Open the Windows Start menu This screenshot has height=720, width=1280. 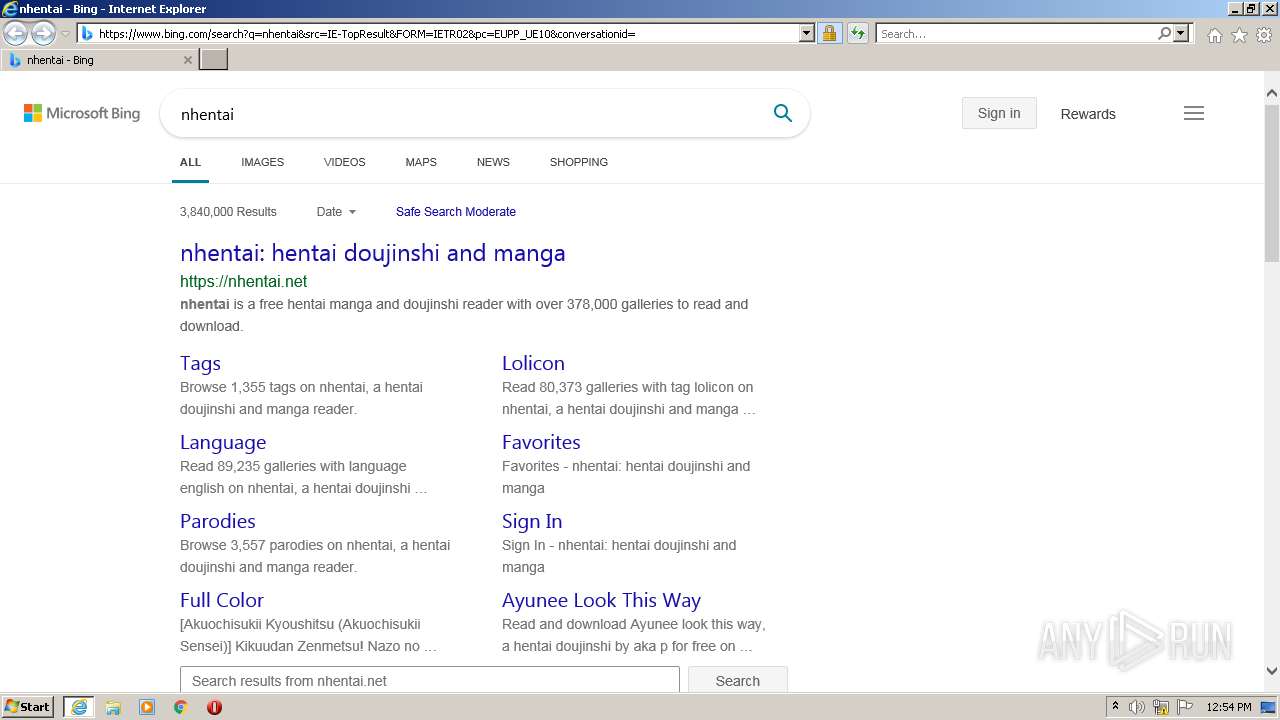(x=28, y=707)
